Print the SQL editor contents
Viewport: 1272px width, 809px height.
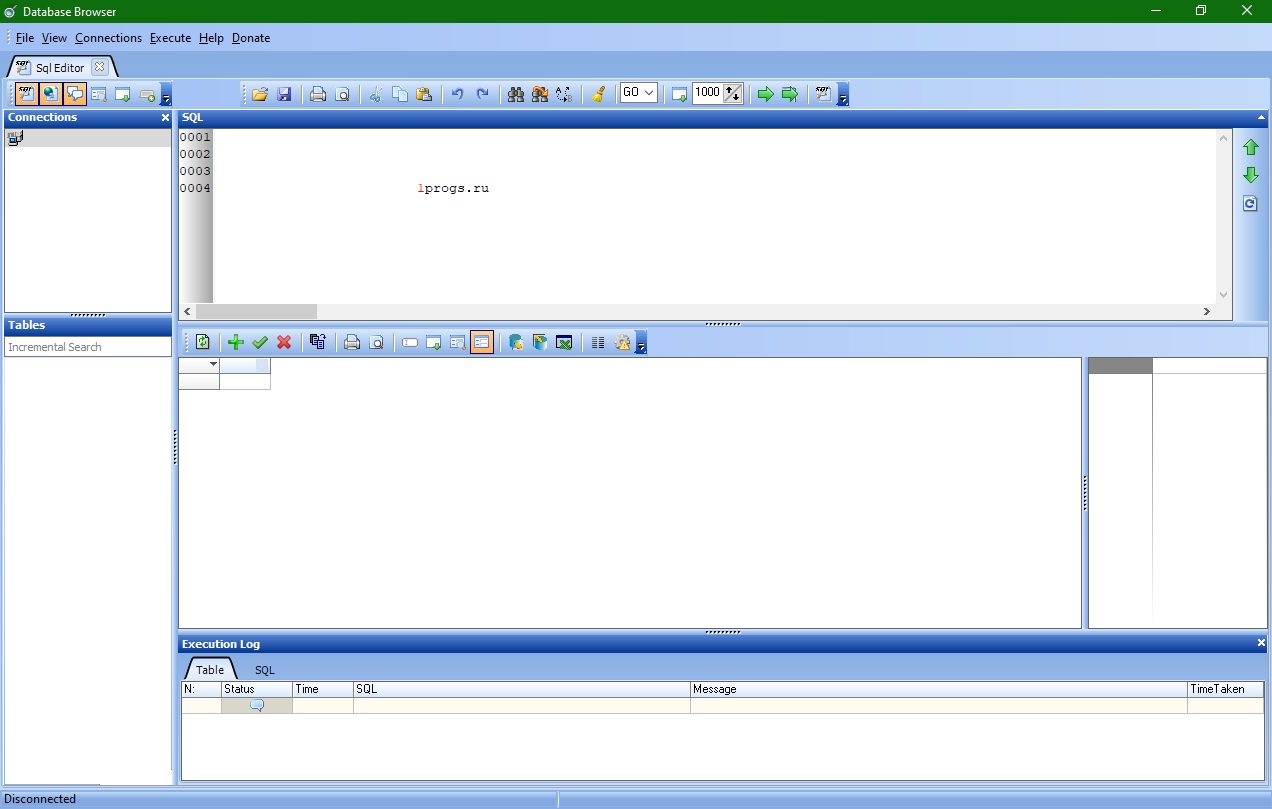[x=318, y=94]
